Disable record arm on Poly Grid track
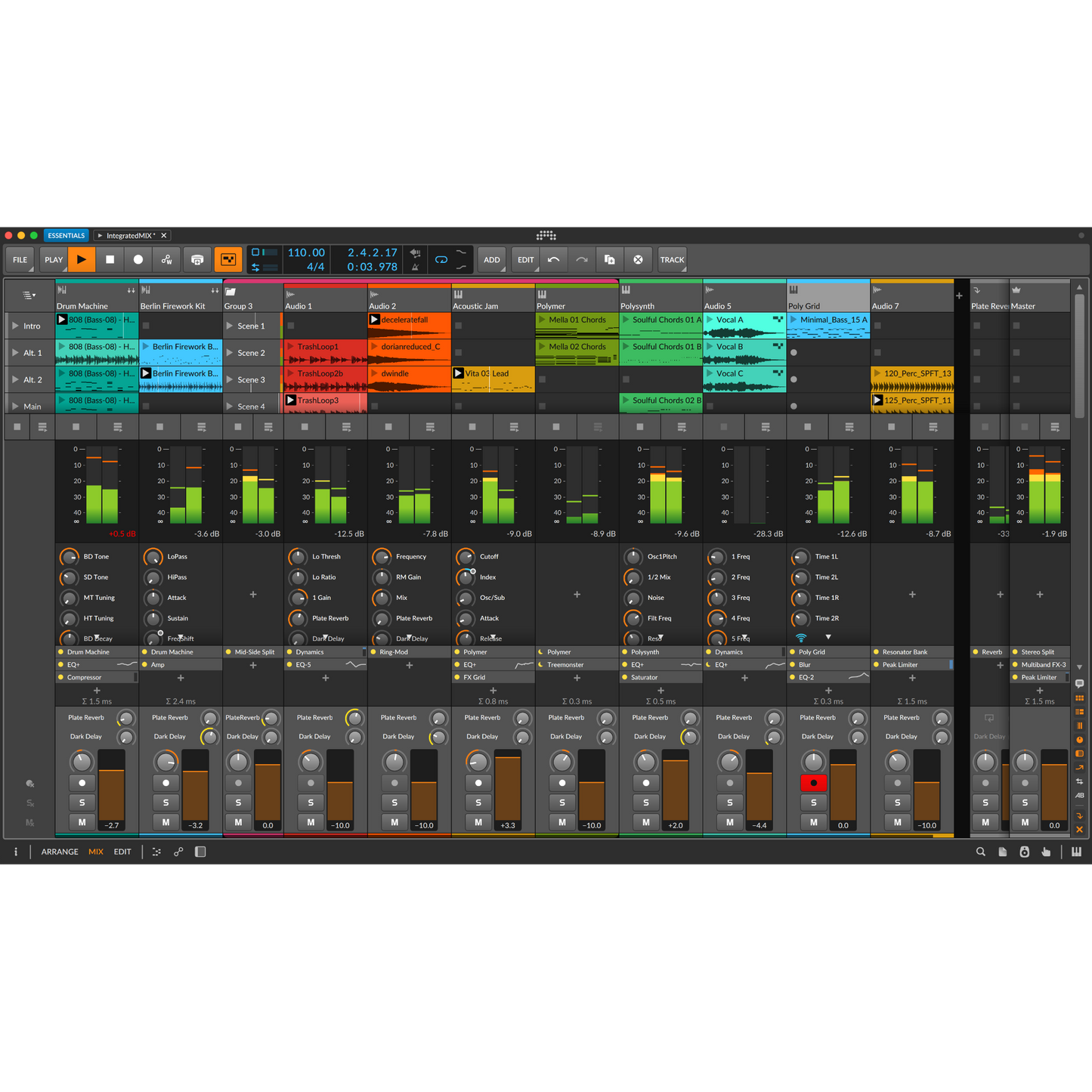1092x1092 pixels. pos(813,783)
